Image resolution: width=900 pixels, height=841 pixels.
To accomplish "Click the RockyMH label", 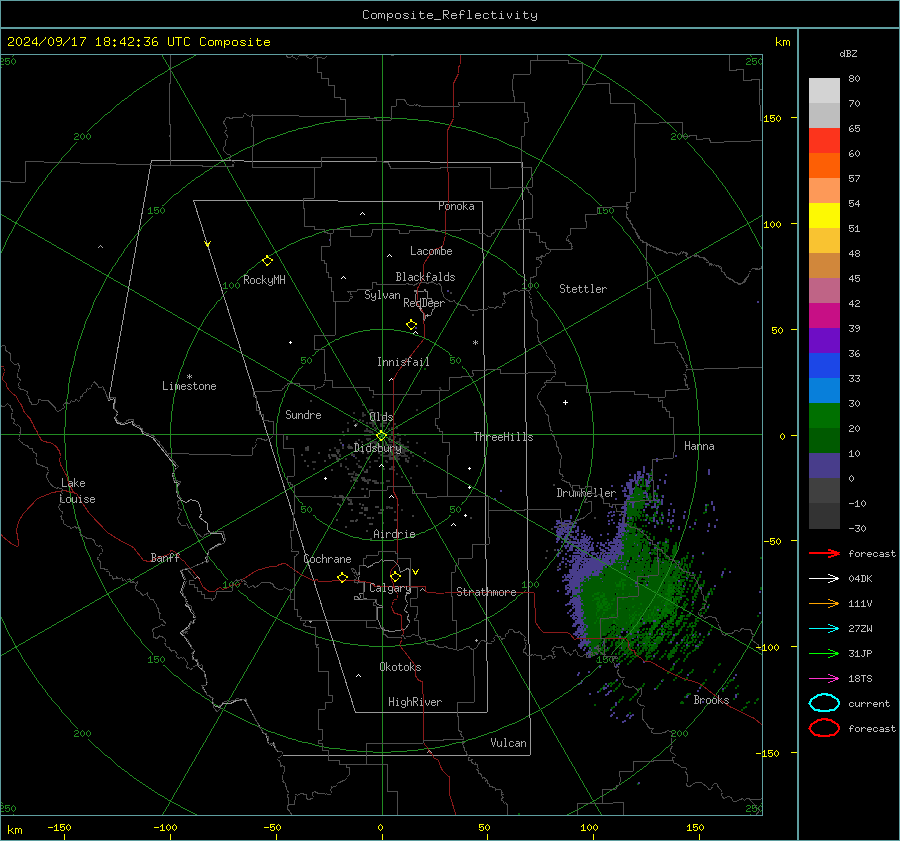I will tap(264, 280).
